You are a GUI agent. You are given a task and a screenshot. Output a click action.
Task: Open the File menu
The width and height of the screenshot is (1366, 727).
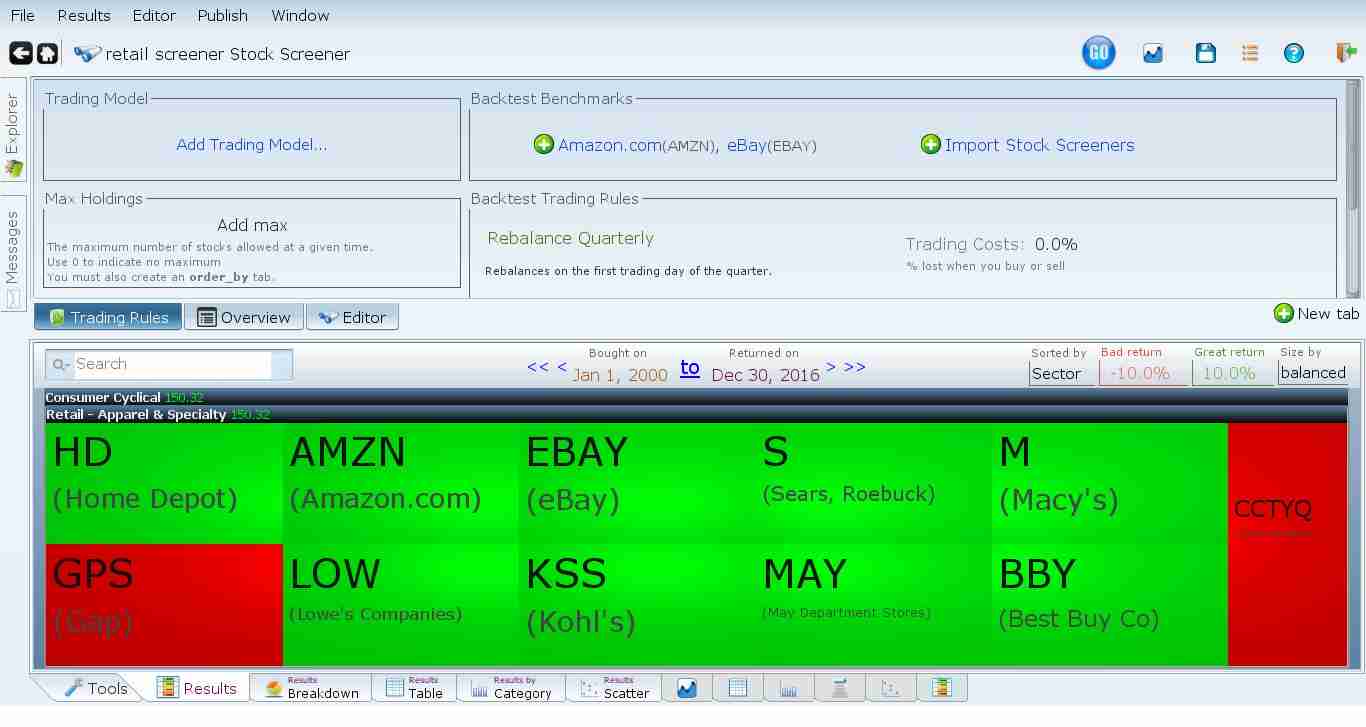(22, 15)
